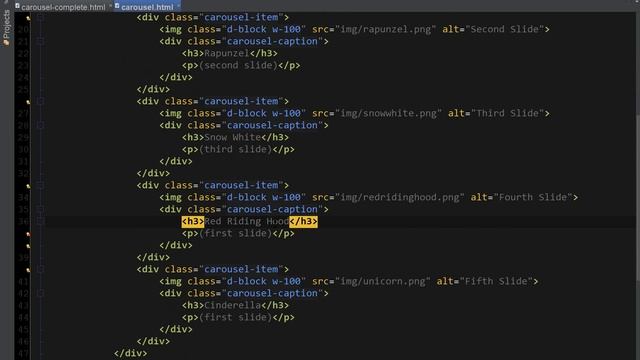Click the paragraph text "(third slide)"
Image resolution: width=640 pixels, height=360 pixels.
[235, 149]
